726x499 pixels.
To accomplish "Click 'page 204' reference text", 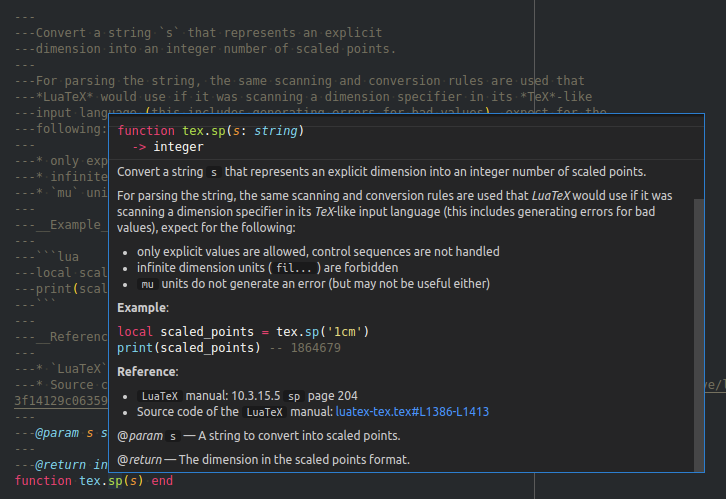I will click(x=332, y=396).
